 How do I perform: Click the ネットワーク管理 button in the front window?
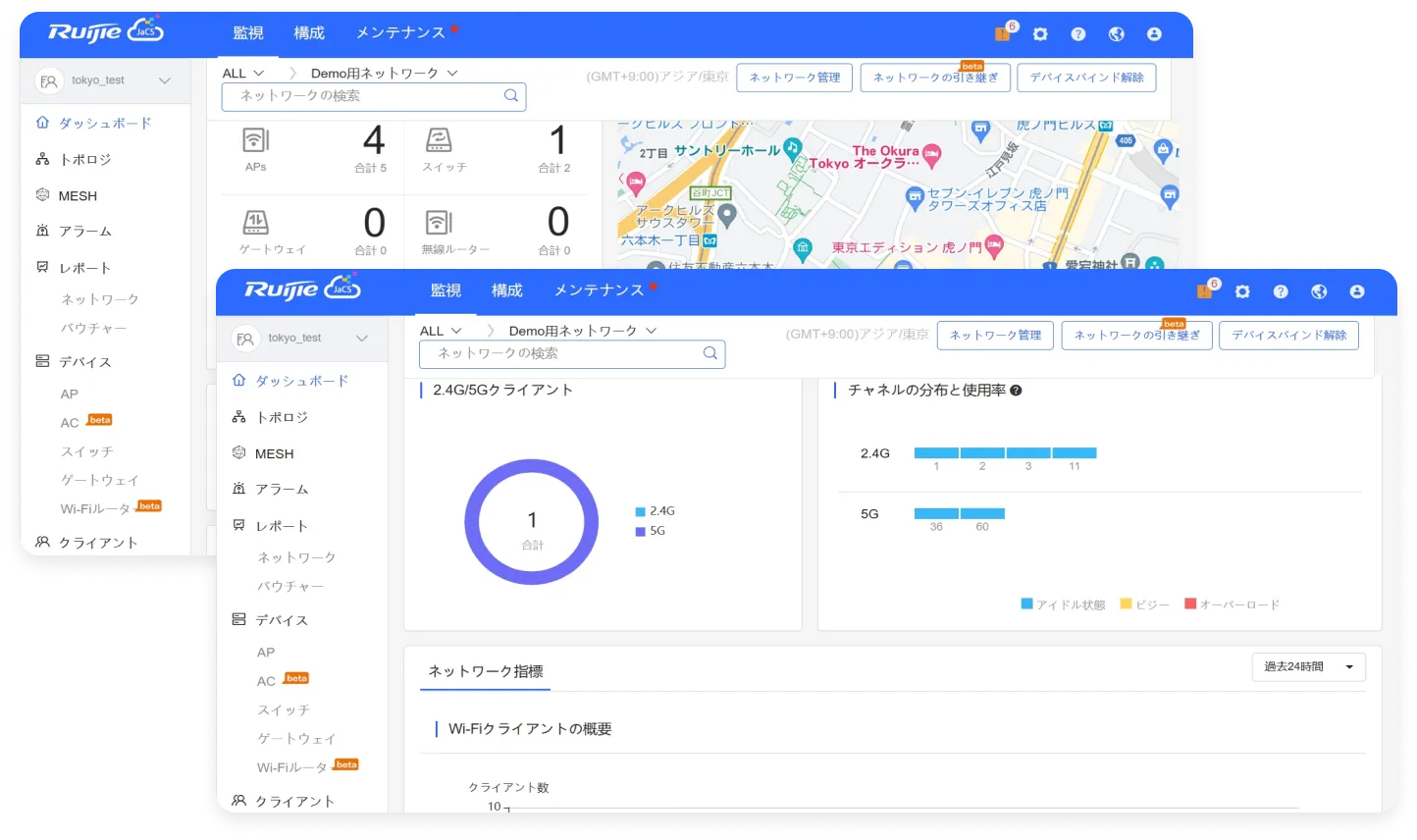[x=995, y=336]
